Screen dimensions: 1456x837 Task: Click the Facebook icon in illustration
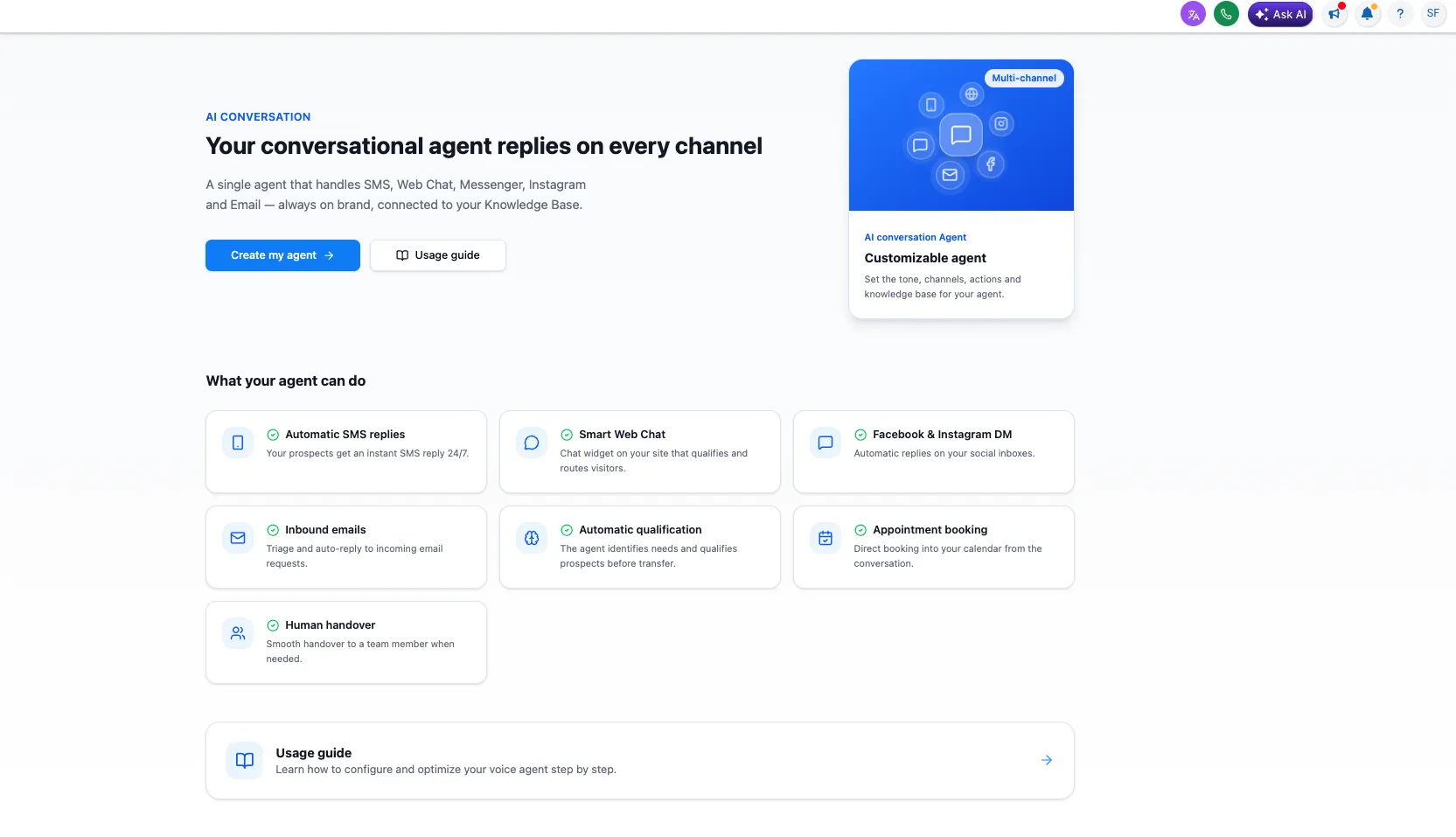pos(991,164)
